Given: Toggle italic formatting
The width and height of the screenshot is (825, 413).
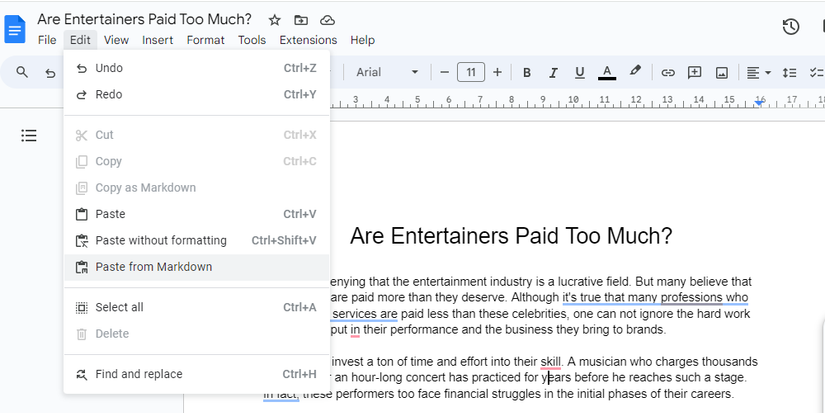Looking at the screenshot, I should 552,72.
